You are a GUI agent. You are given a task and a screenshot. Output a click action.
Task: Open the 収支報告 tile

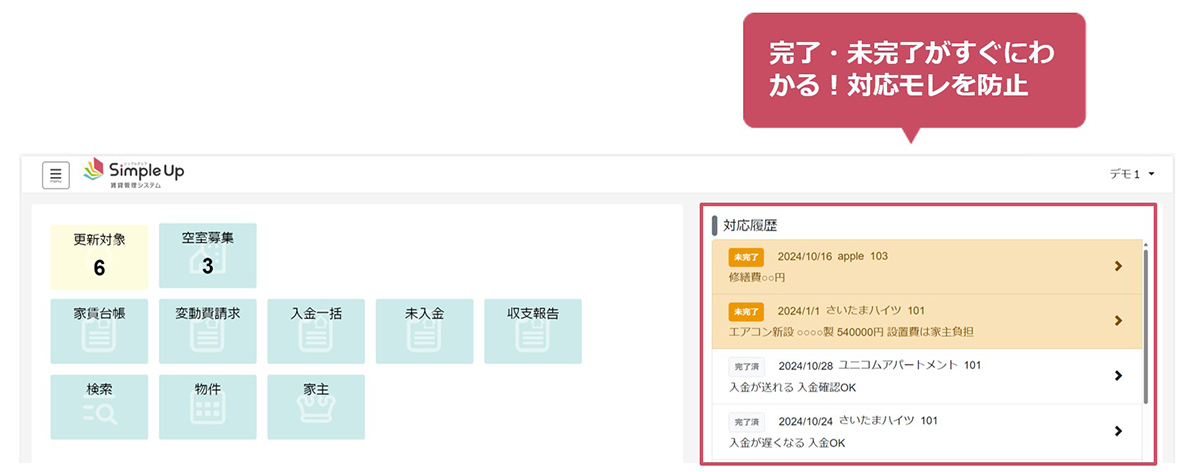(533, 330)
